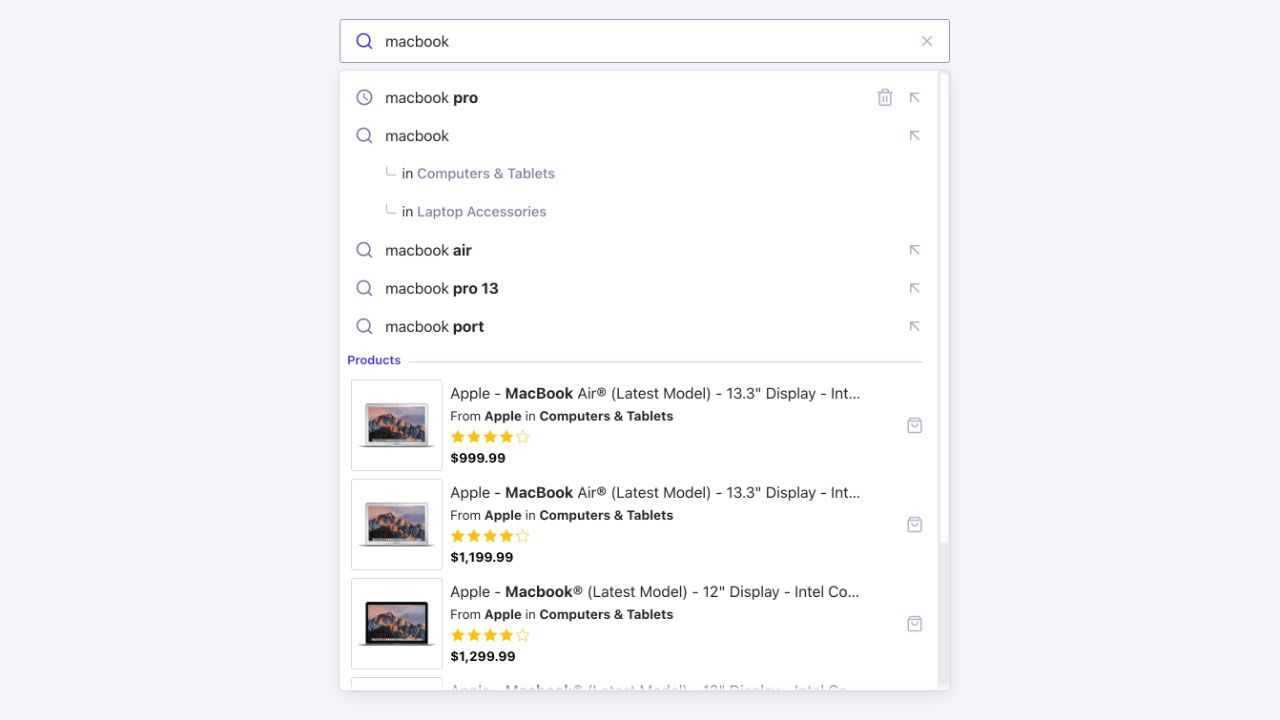Add the $999.99 MacBook Air to cart
The height and width of the screenshot is (720, 1280).
click(914, 425)
